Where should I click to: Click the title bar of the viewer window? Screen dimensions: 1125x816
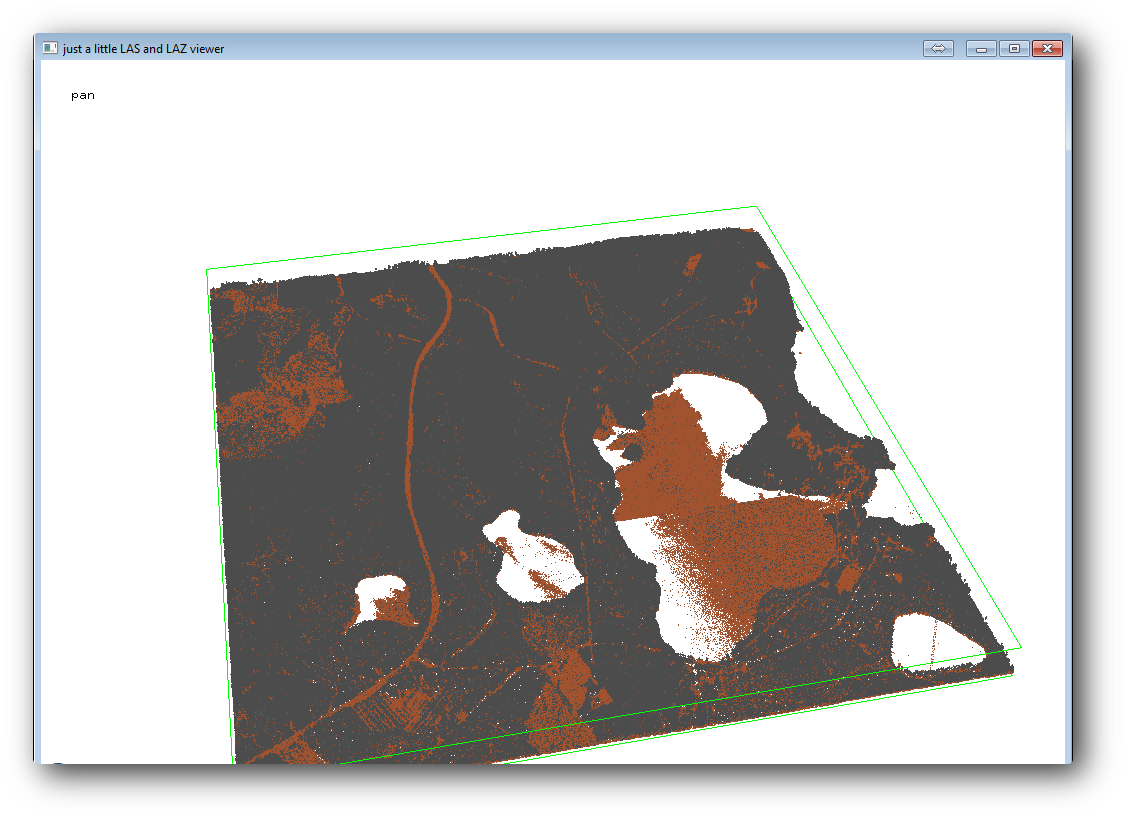(500, 48)
